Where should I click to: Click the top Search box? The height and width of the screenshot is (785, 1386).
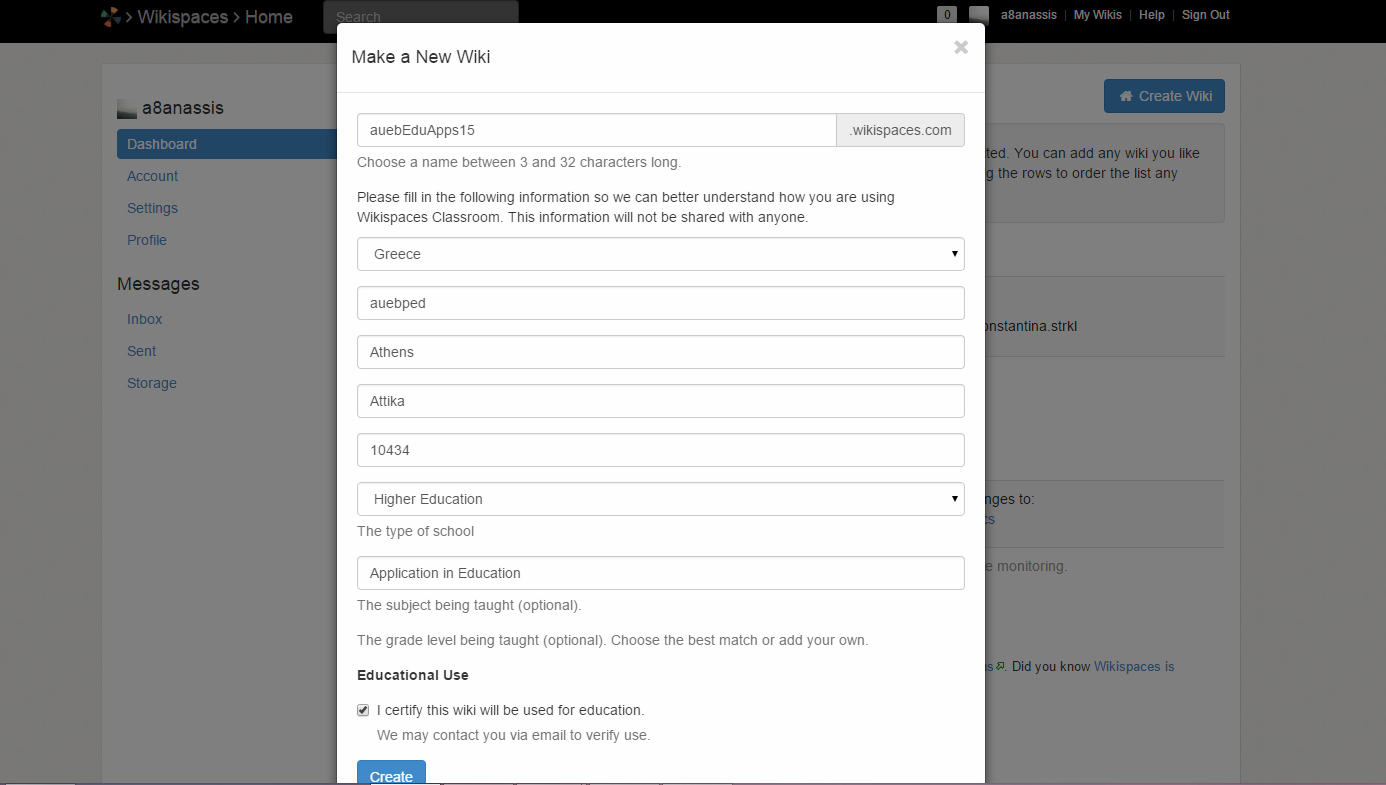click(420, 17)
